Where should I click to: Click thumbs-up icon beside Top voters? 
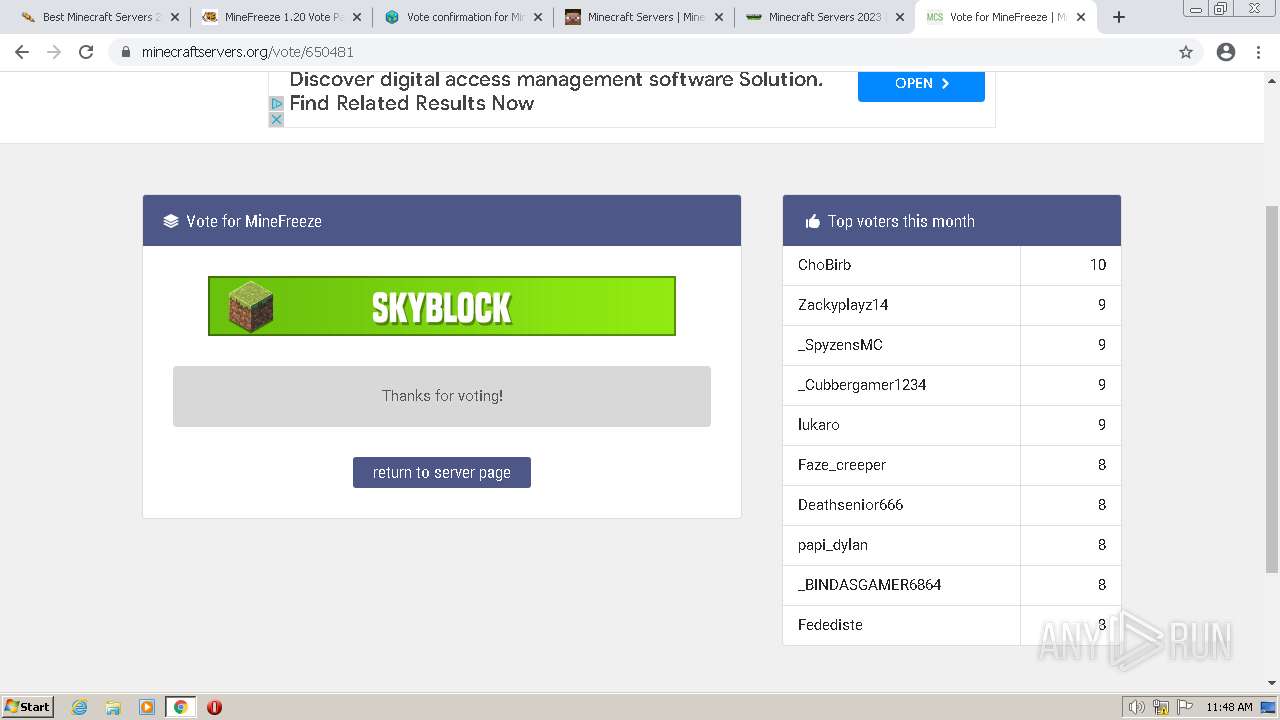point(812,221)
